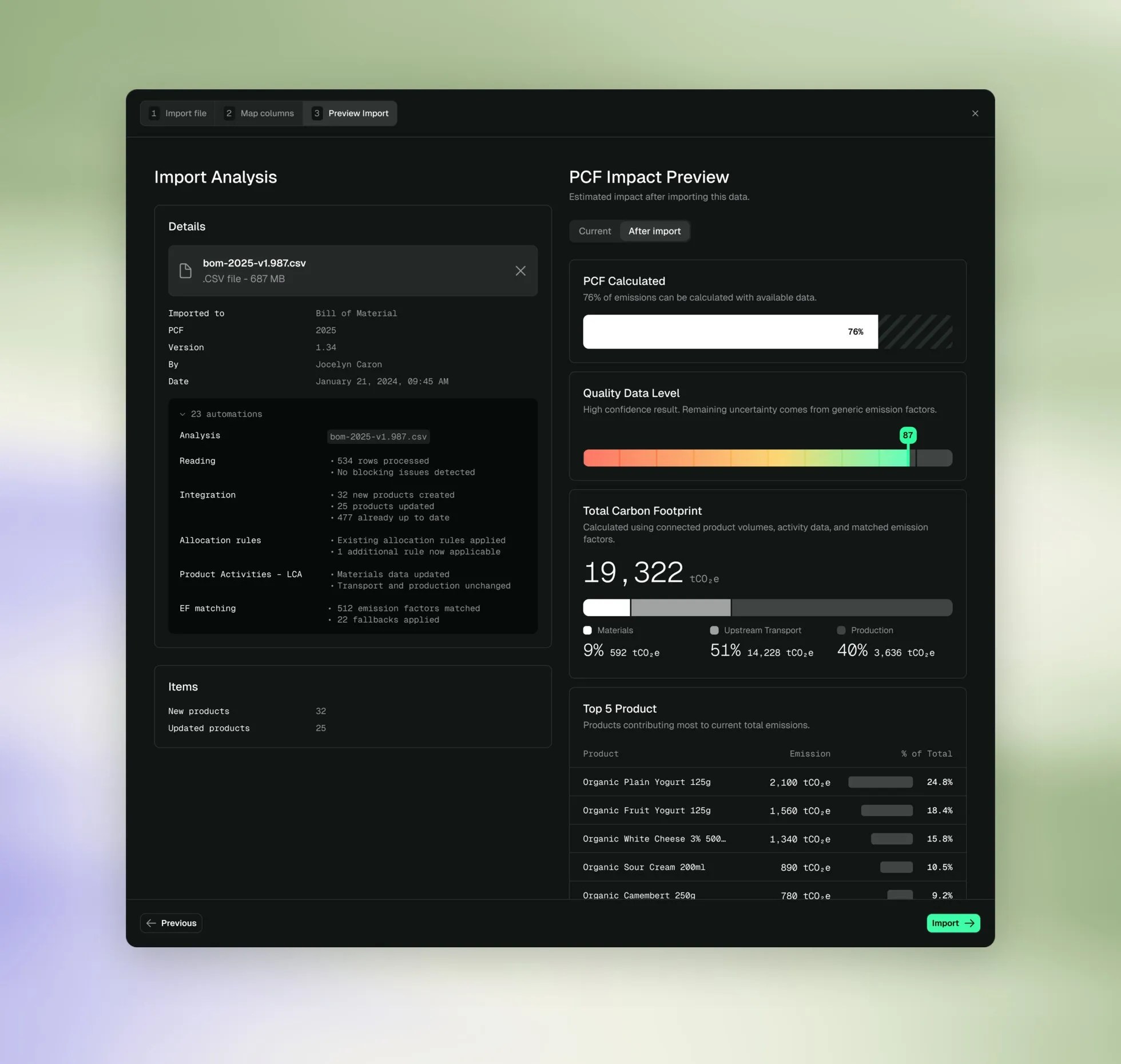
Task: Click the 534 rows processed line
Action: (x=383, y=461)
